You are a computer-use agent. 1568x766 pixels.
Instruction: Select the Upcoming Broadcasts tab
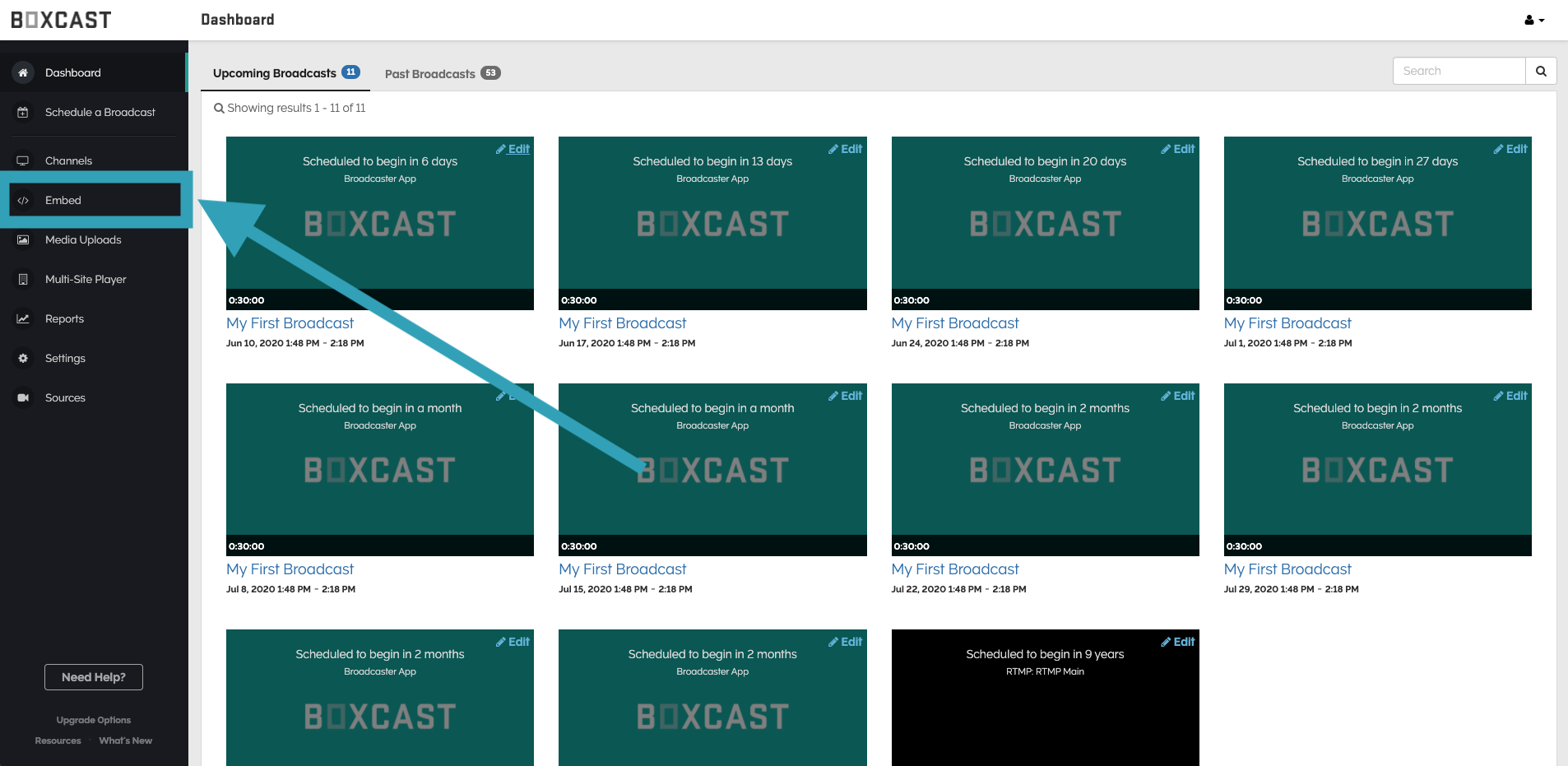[285, 73]
